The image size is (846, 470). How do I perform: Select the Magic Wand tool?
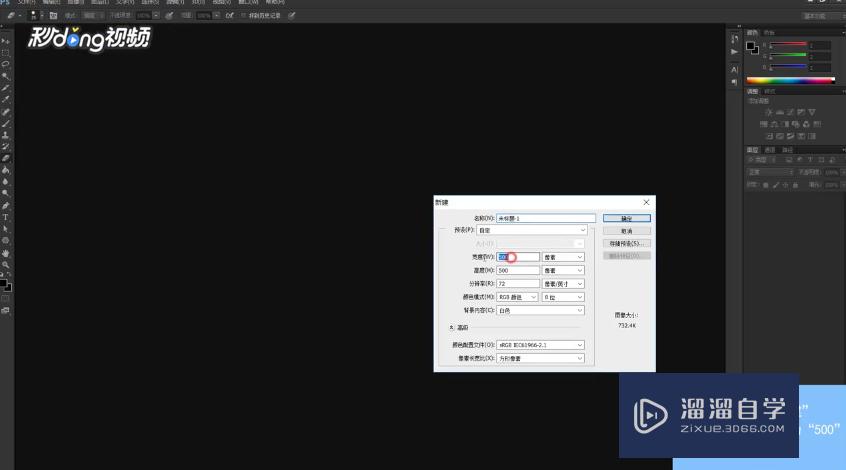coord(5,76)
